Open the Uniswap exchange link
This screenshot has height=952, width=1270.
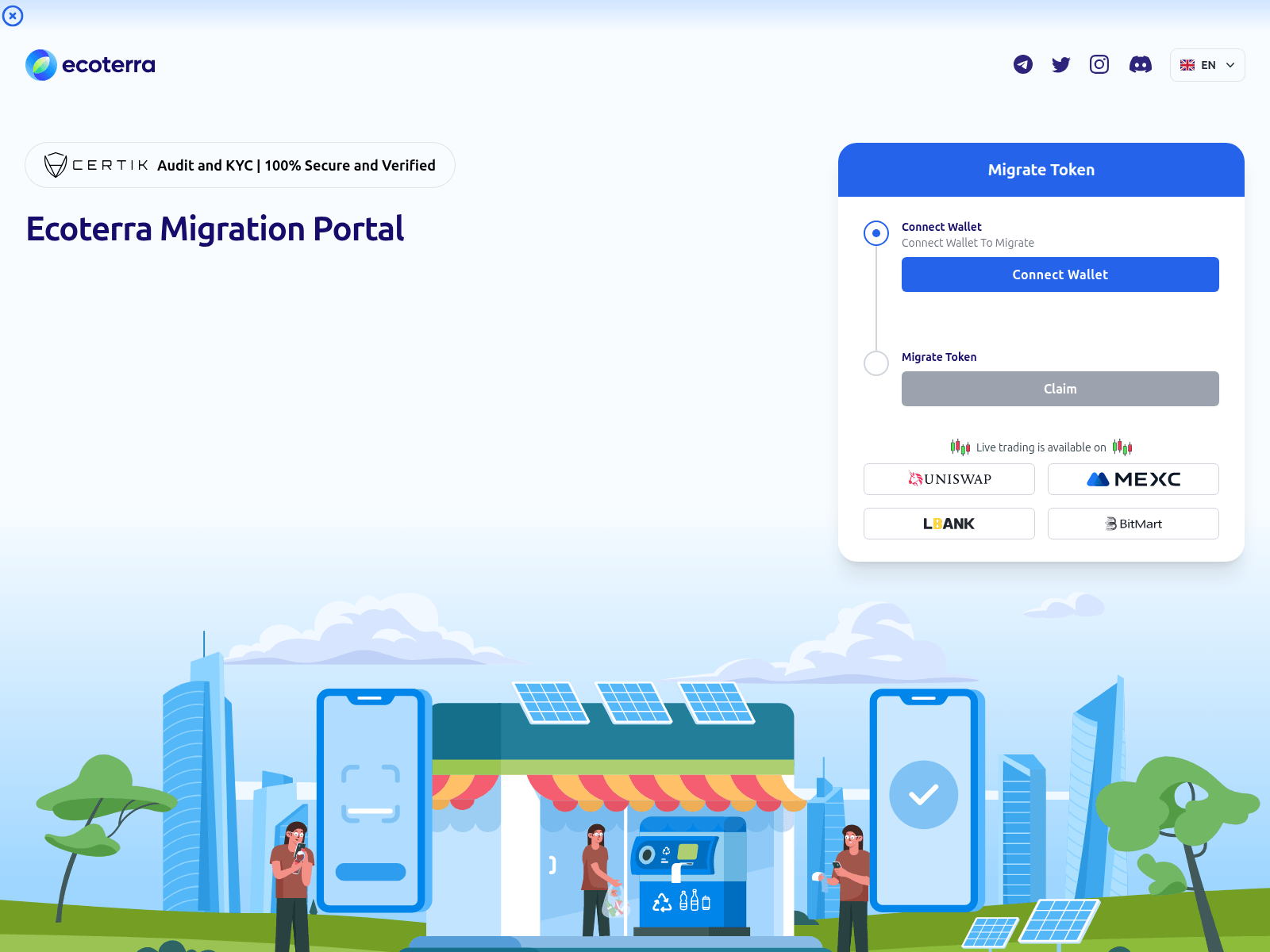(949, 479)
